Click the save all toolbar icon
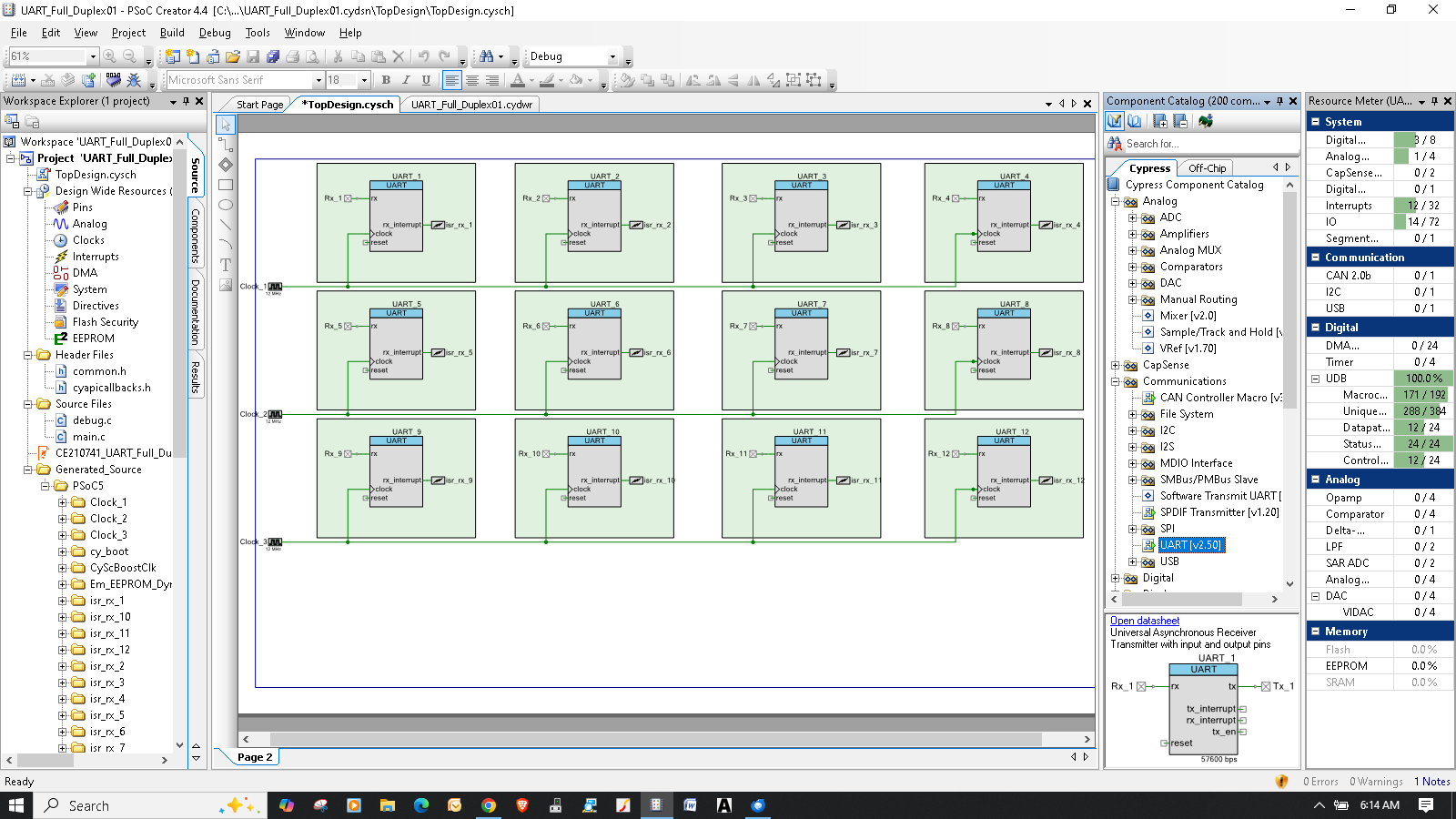The height and width of the screenshot is (819, 1456). [273, 56]
